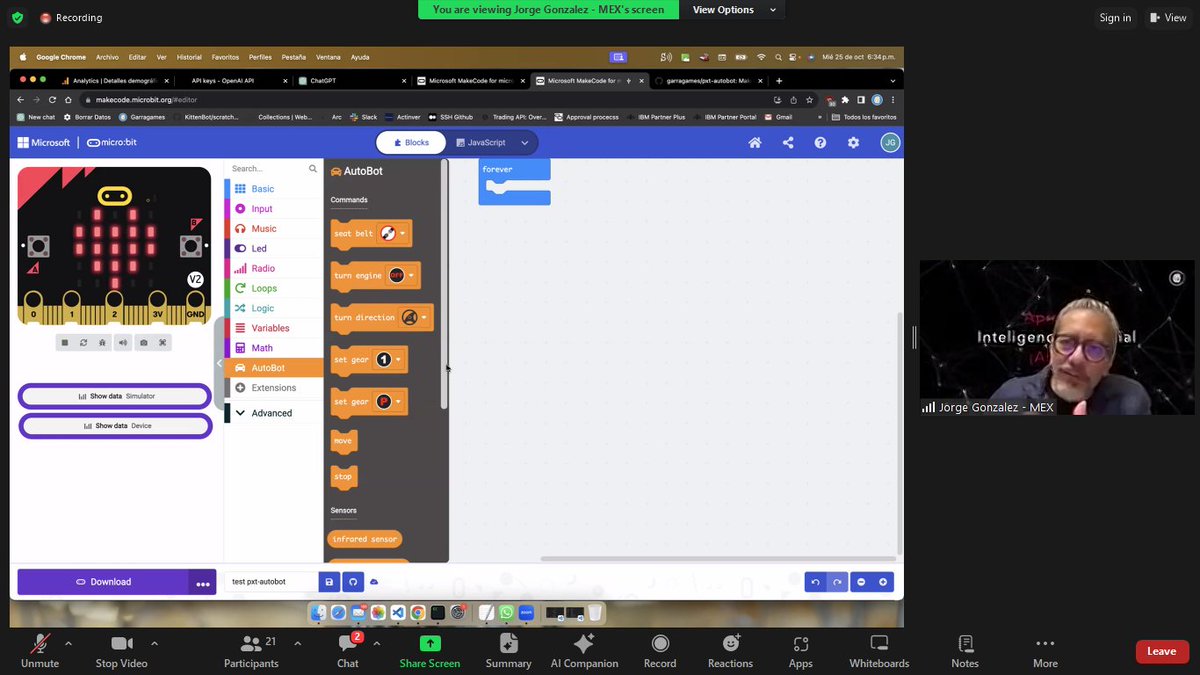Viewport: 1200px width, 675px height.
Task: Click the cloud sync status icon
Action: click(x=374, y=582)
